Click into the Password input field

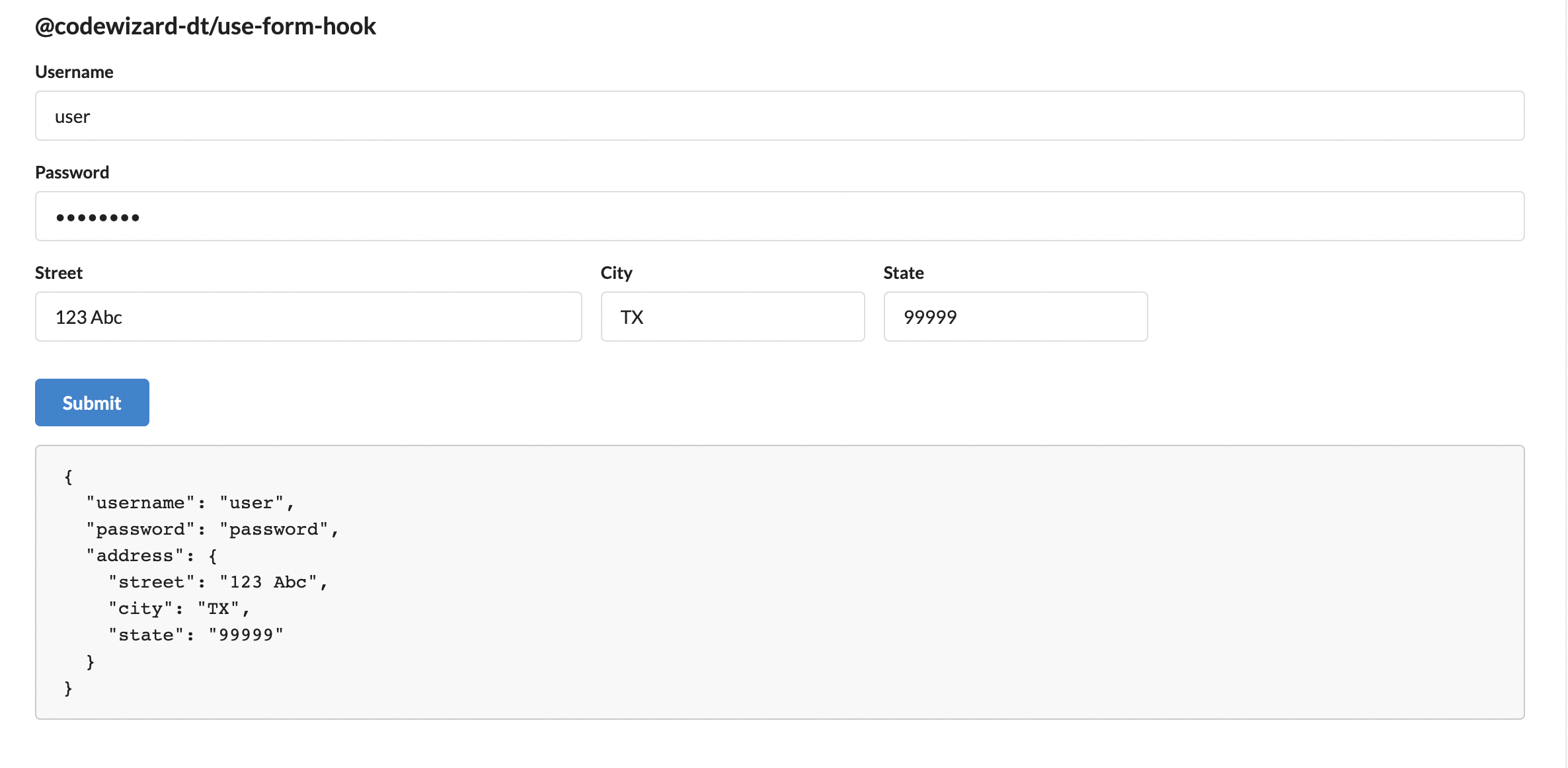click(779, 216)
